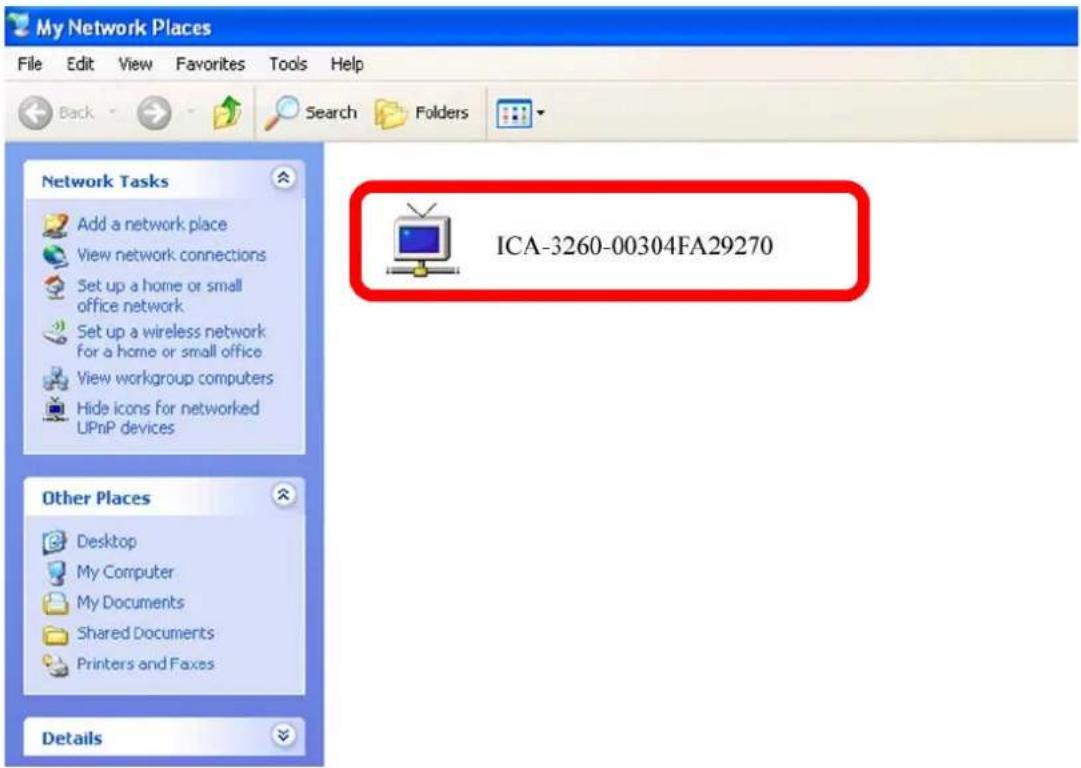Open the Edit menu
Viewport: 1081px width, 768px height.
[80, 64]
